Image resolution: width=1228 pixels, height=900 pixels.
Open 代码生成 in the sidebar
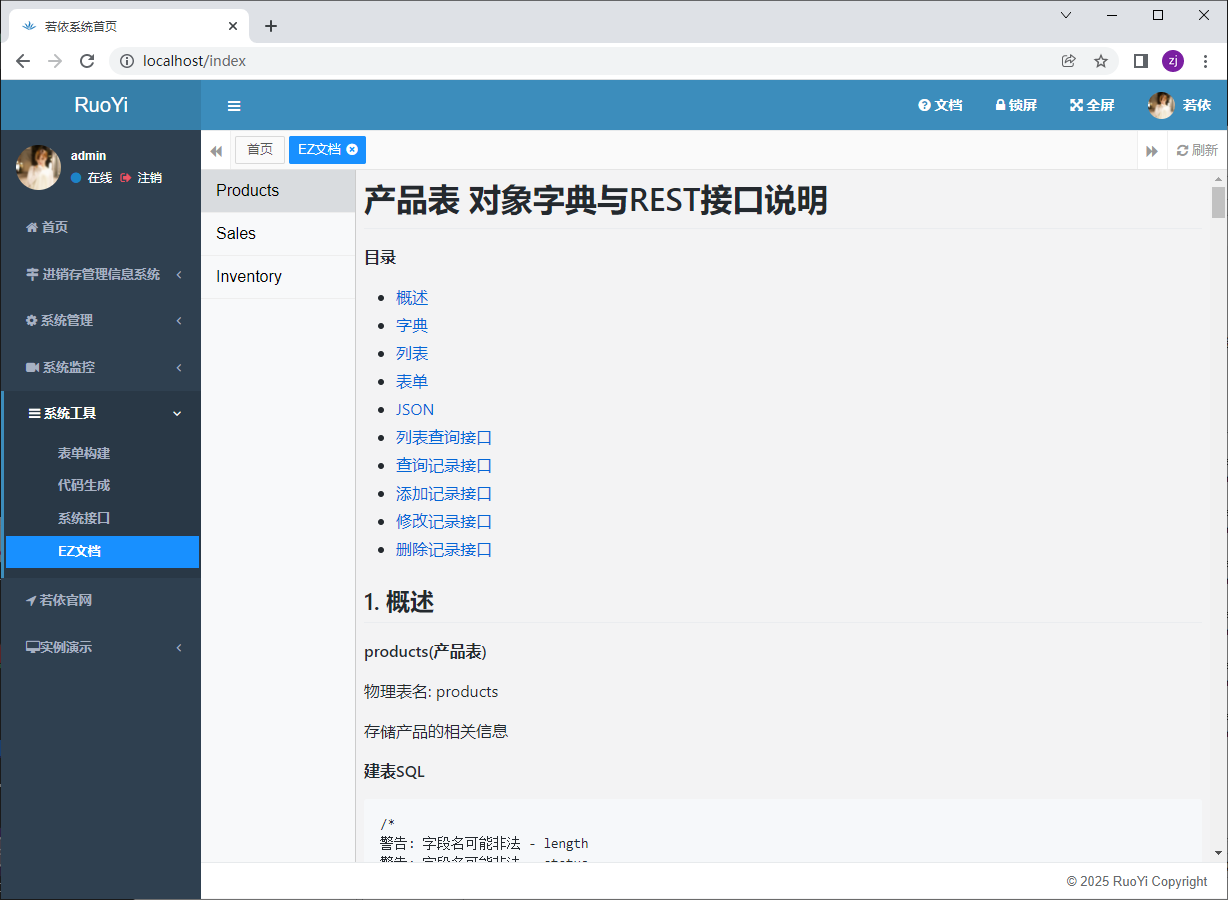tap(84, 485)
